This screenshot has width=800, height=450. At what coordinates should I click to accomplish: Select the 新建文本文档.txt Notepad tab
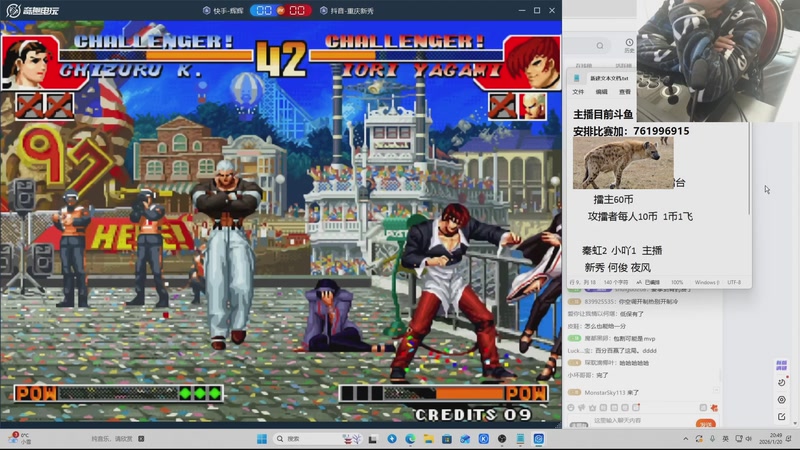pos(609,78)
